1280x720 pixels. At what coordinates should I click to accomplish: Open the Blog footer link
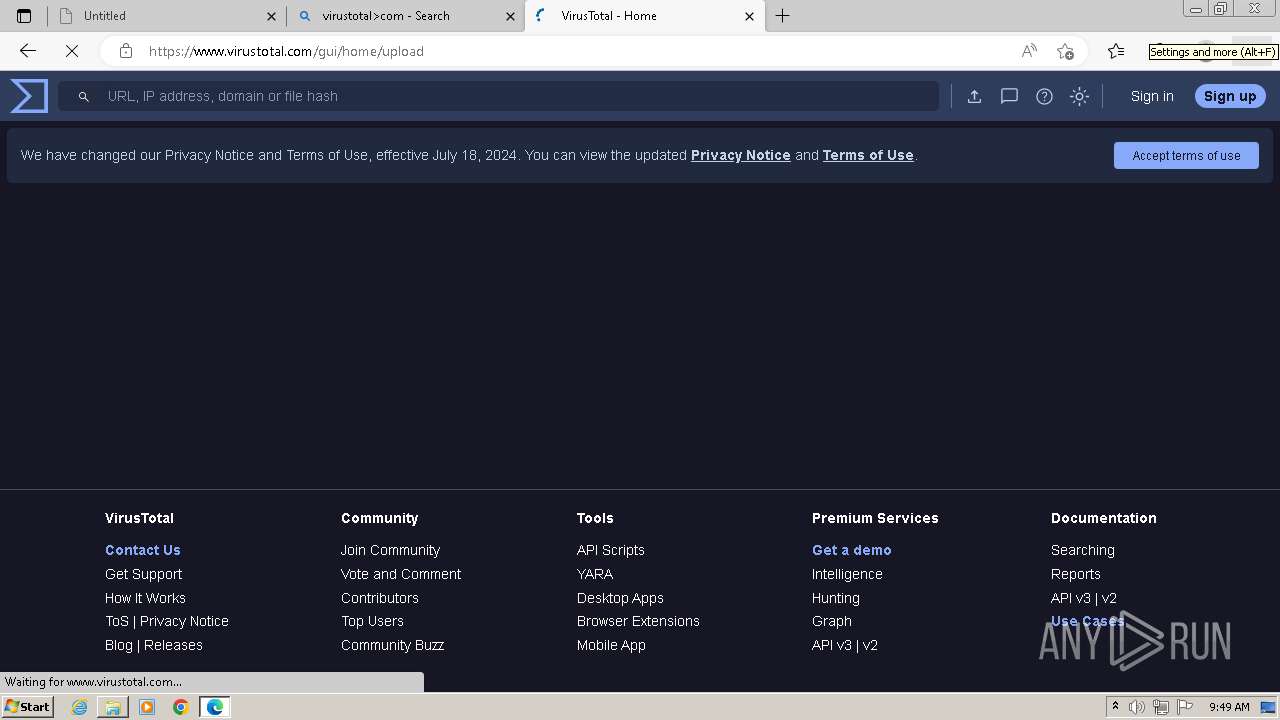119,645
